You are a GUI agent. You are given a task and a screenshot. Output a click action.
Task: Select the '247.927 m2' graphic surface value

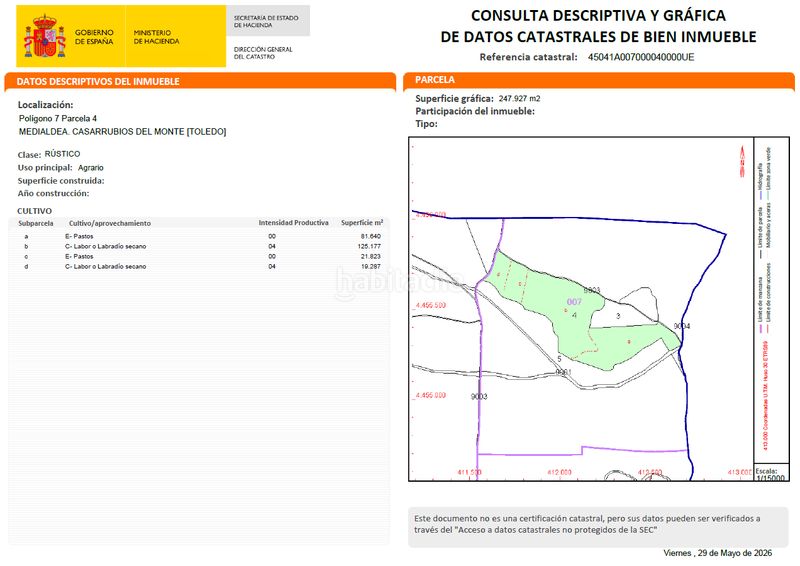click(519, 99)
